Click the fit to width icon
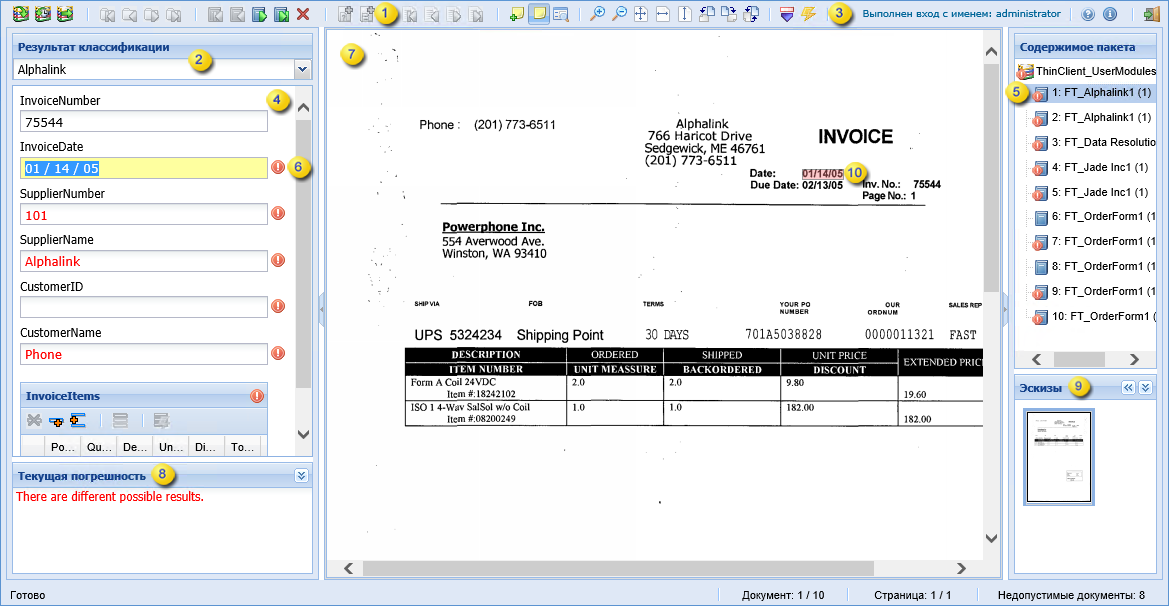This screenshot has width=1169, height=606. coord(662,15)
